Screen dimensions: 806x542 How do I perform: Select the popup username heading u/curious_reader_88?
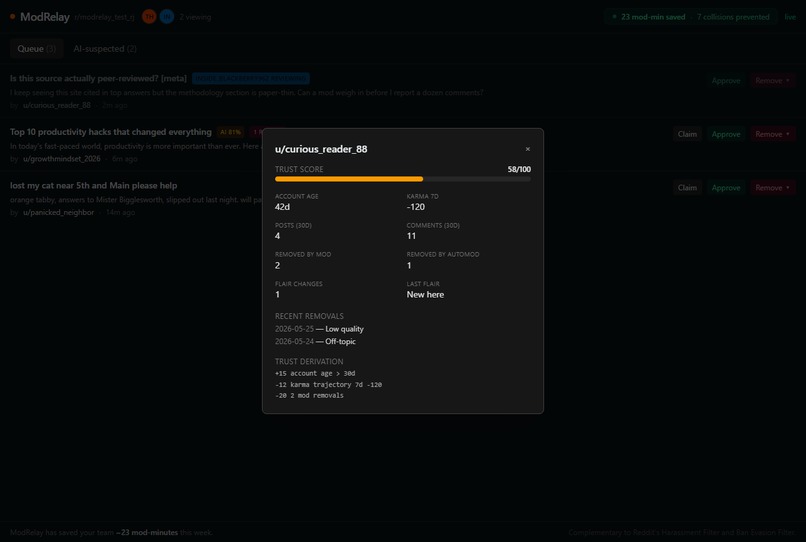pyautogui.click(x=321, y=149)
